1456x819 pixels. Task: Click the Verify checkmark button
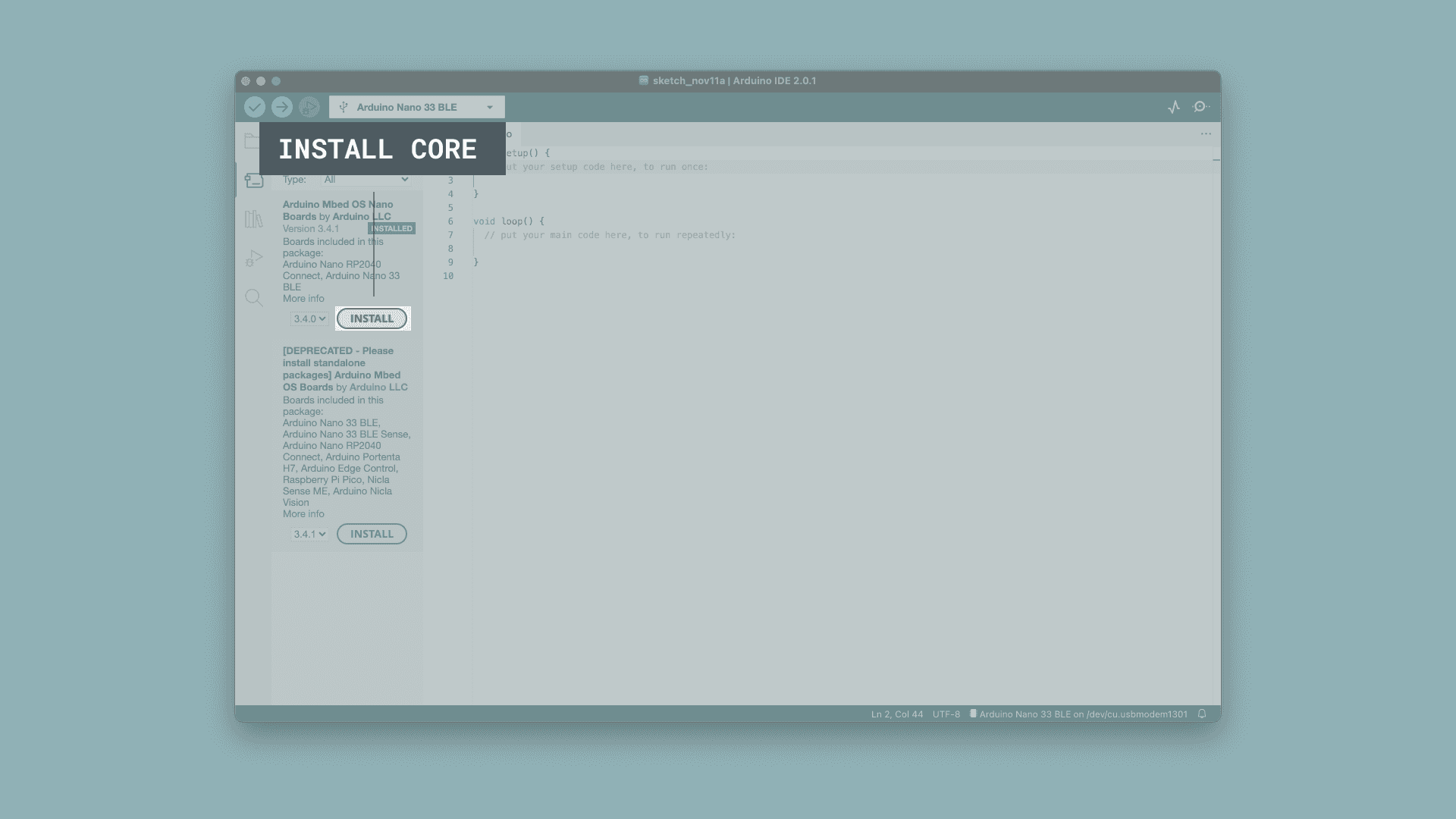tap(255, 107)
